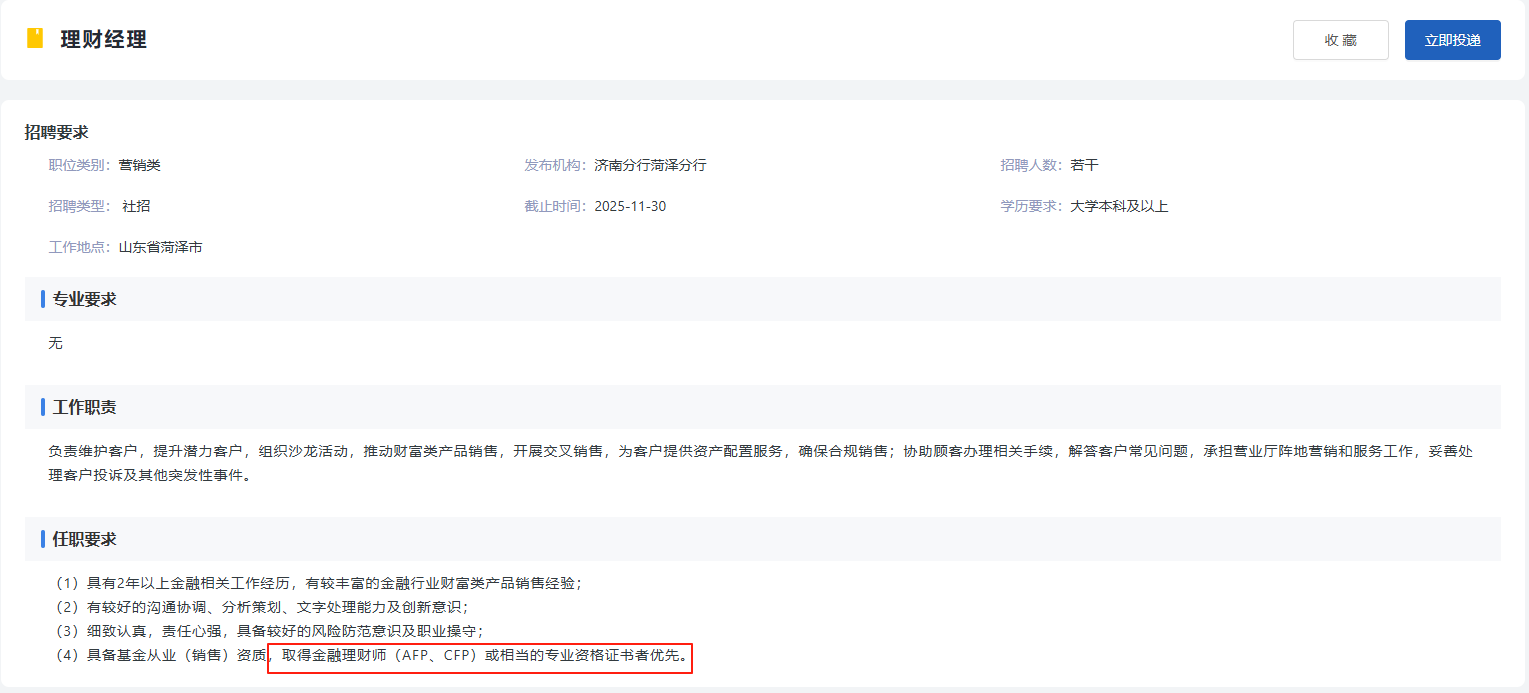Click the 社招 recruitment type value
1529x693 pixels.
click(136, 206)
